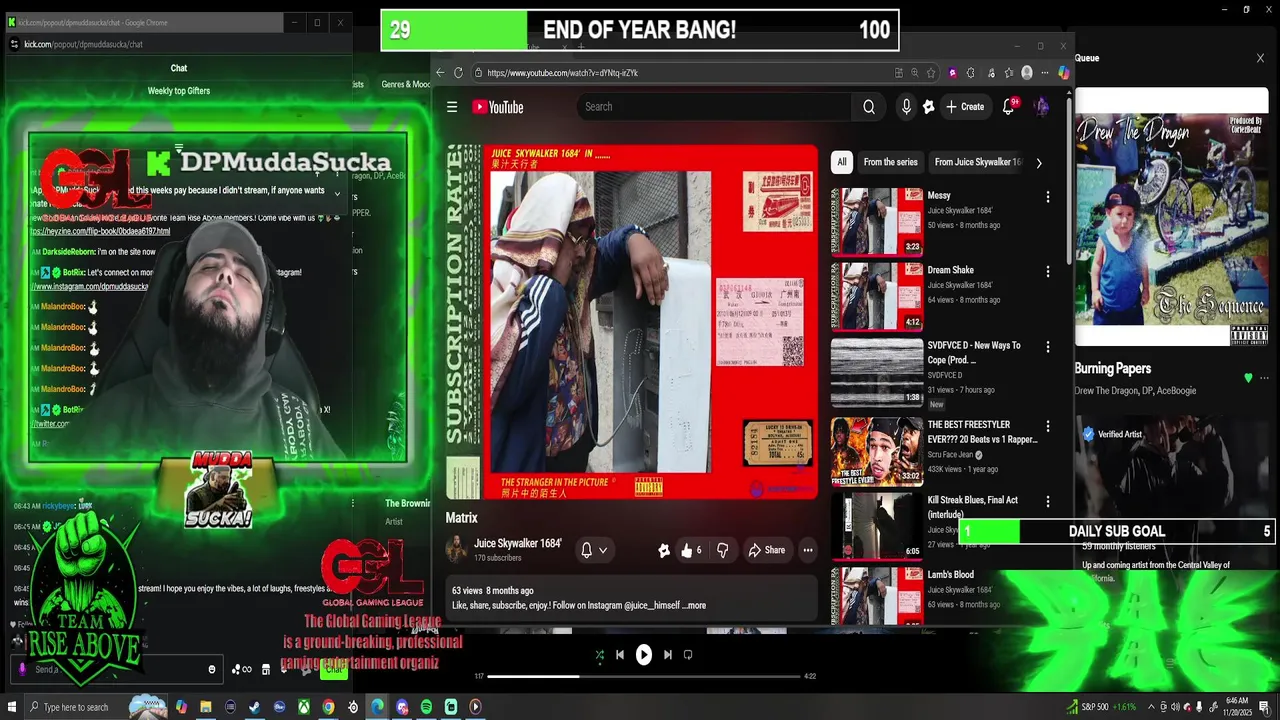Screen dimensions: 1280x720
Task: Open the heyzine flip-book link in chat
Action: tap(100, 231)
